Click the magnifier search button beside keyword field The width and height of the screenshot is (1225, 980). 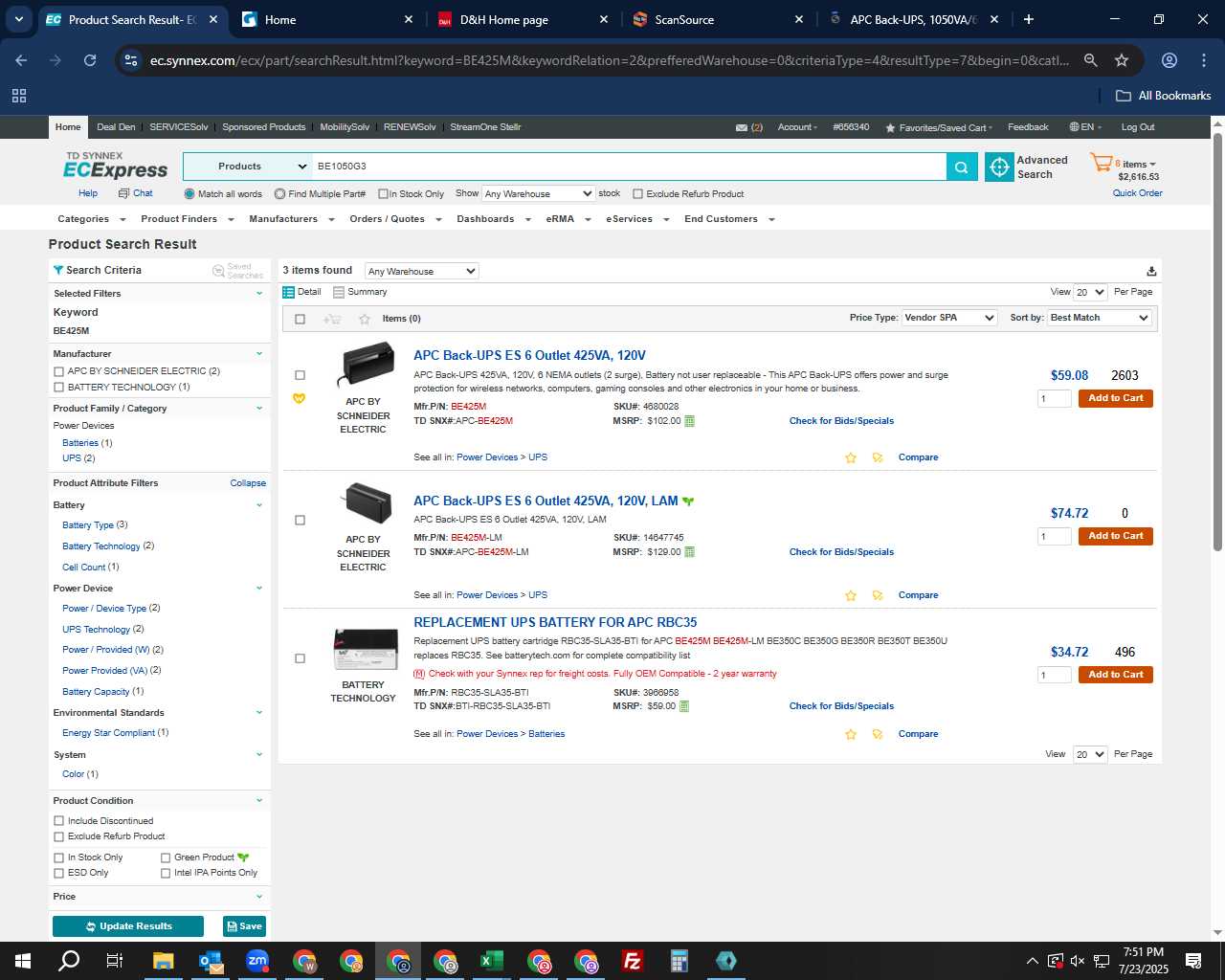961,167
